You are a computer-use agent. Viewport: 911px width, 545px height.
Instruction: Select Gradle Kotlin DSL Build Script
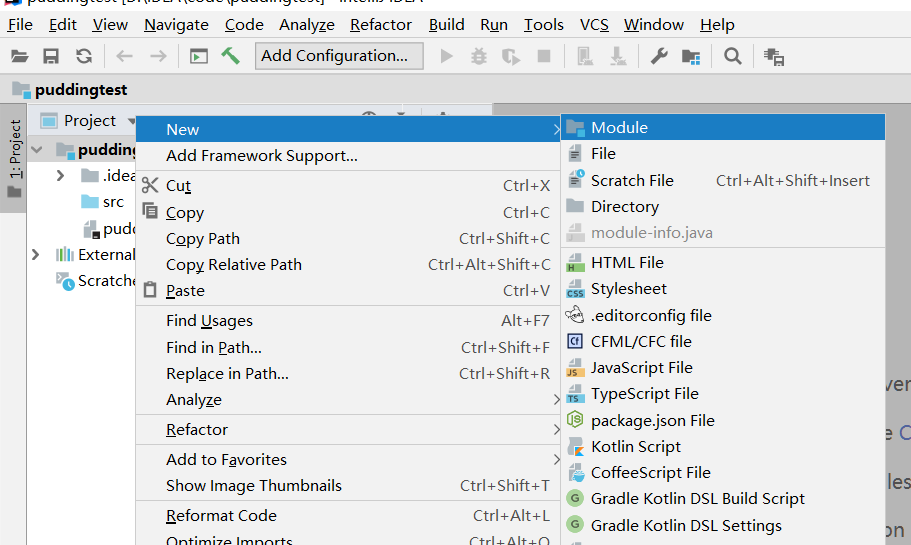[x=723, y=499]
